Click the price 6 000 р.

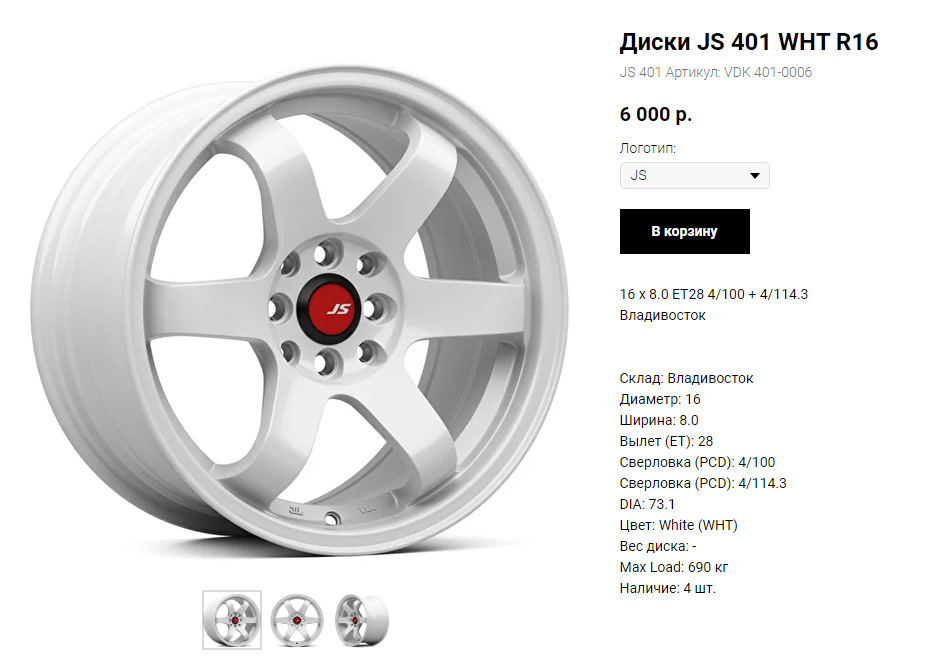[655, 114]
